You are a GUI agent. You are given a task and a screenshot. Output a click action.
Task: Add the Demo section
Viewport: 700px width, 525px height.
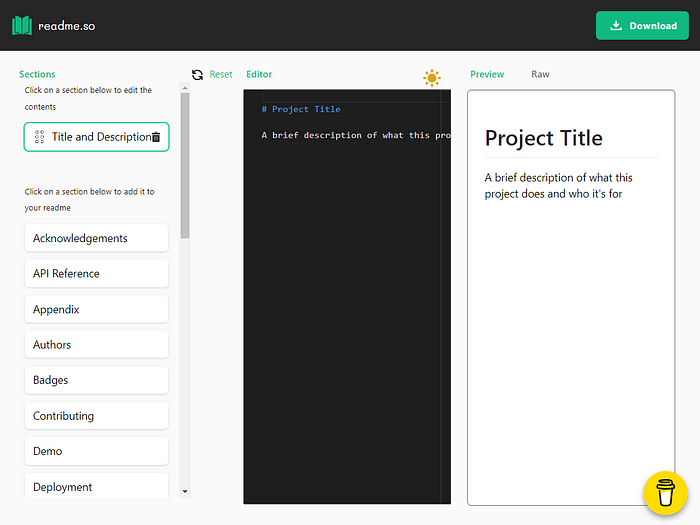(96, 451)
